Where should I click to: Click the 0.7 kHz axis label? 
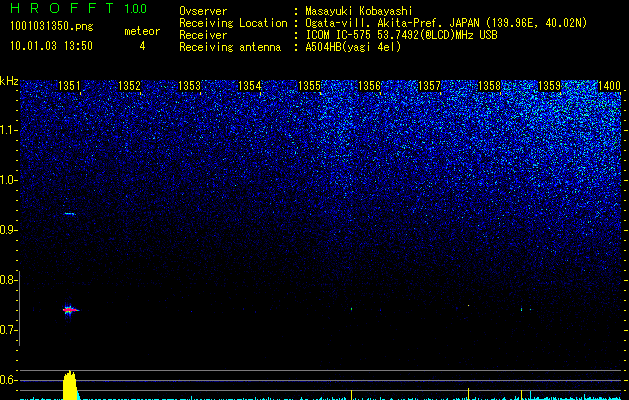click(x=8, y=330)
